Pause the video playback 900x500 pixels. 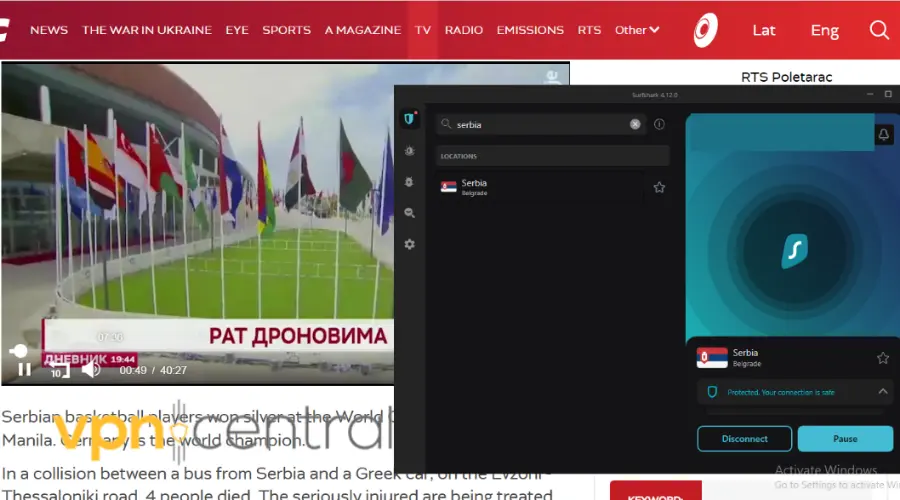click(x=25, y=370)
